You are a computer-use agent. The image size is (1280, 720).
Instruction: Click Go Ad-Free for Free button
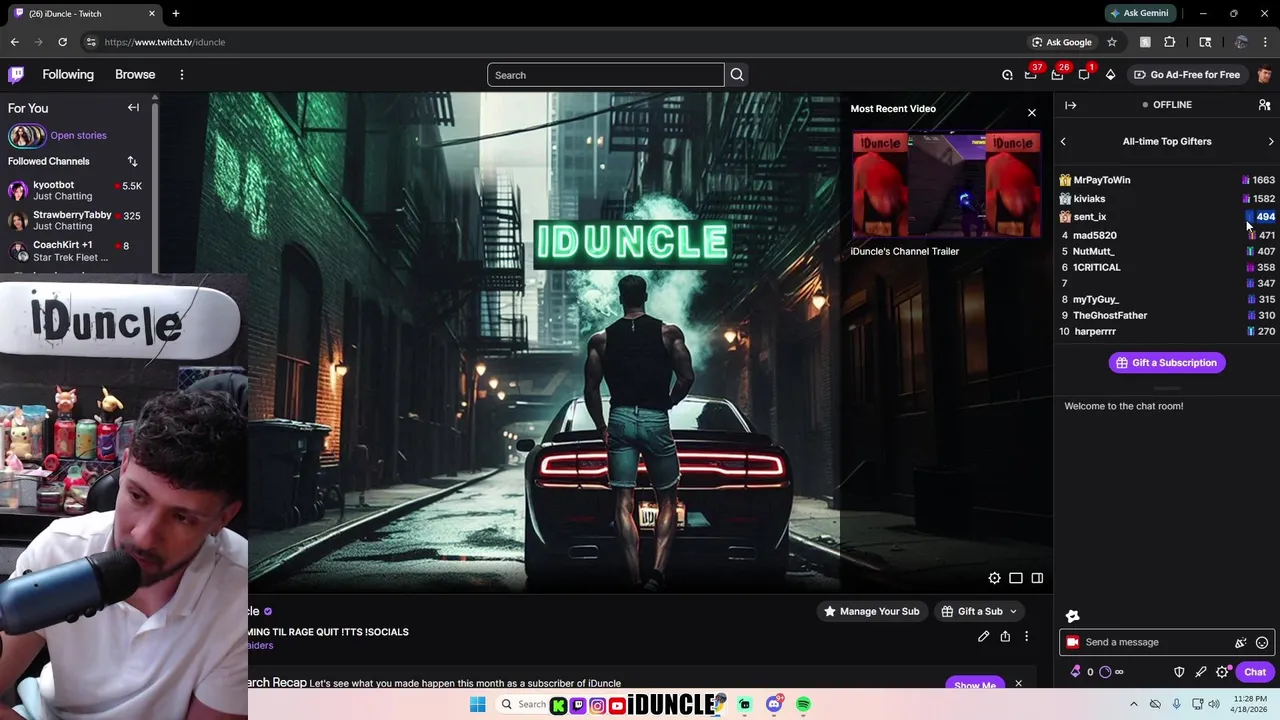point(1187,75)
